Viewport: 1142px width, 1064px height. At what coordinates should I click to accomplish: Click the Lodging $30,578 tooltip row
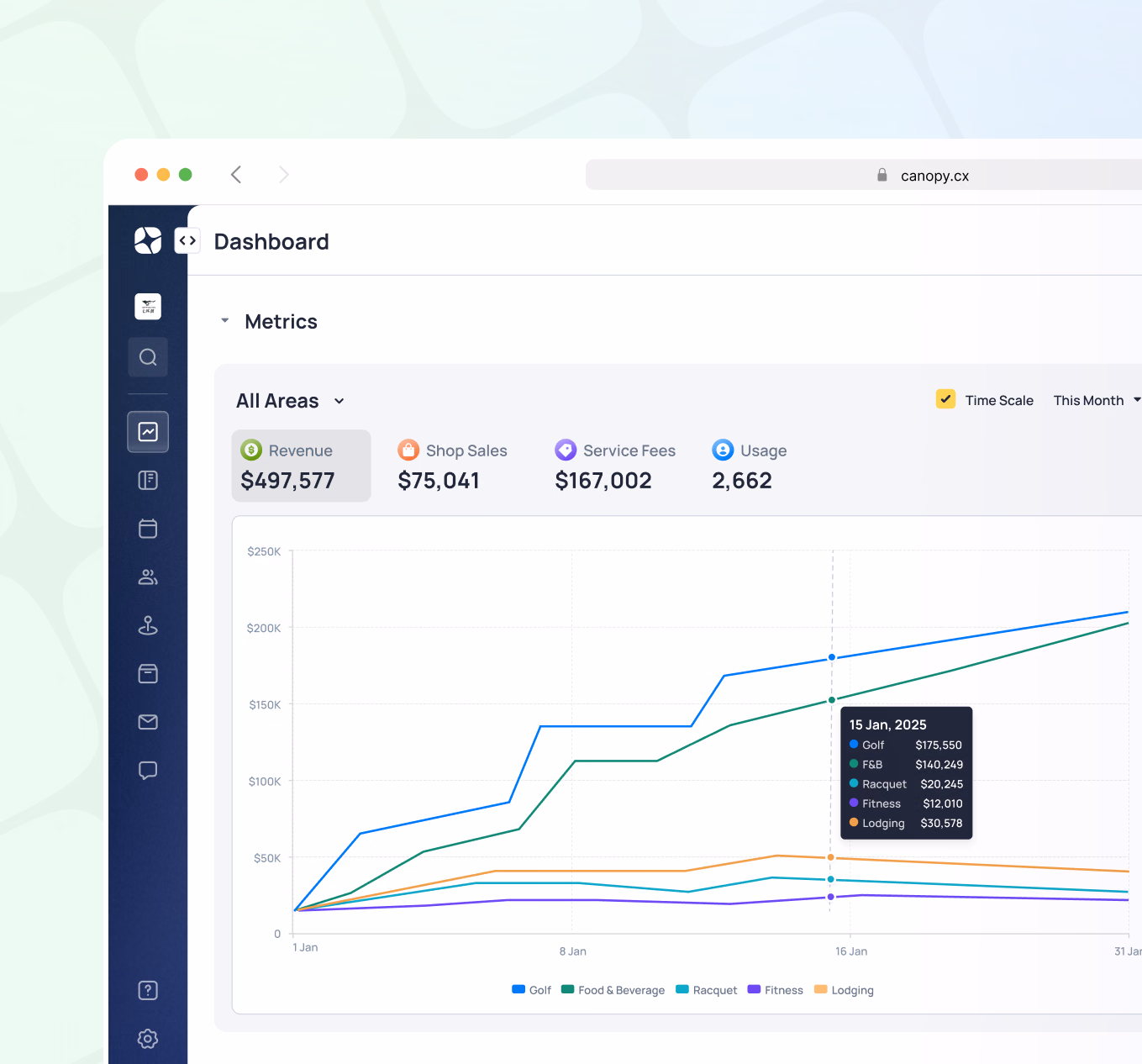click(906, 824)
